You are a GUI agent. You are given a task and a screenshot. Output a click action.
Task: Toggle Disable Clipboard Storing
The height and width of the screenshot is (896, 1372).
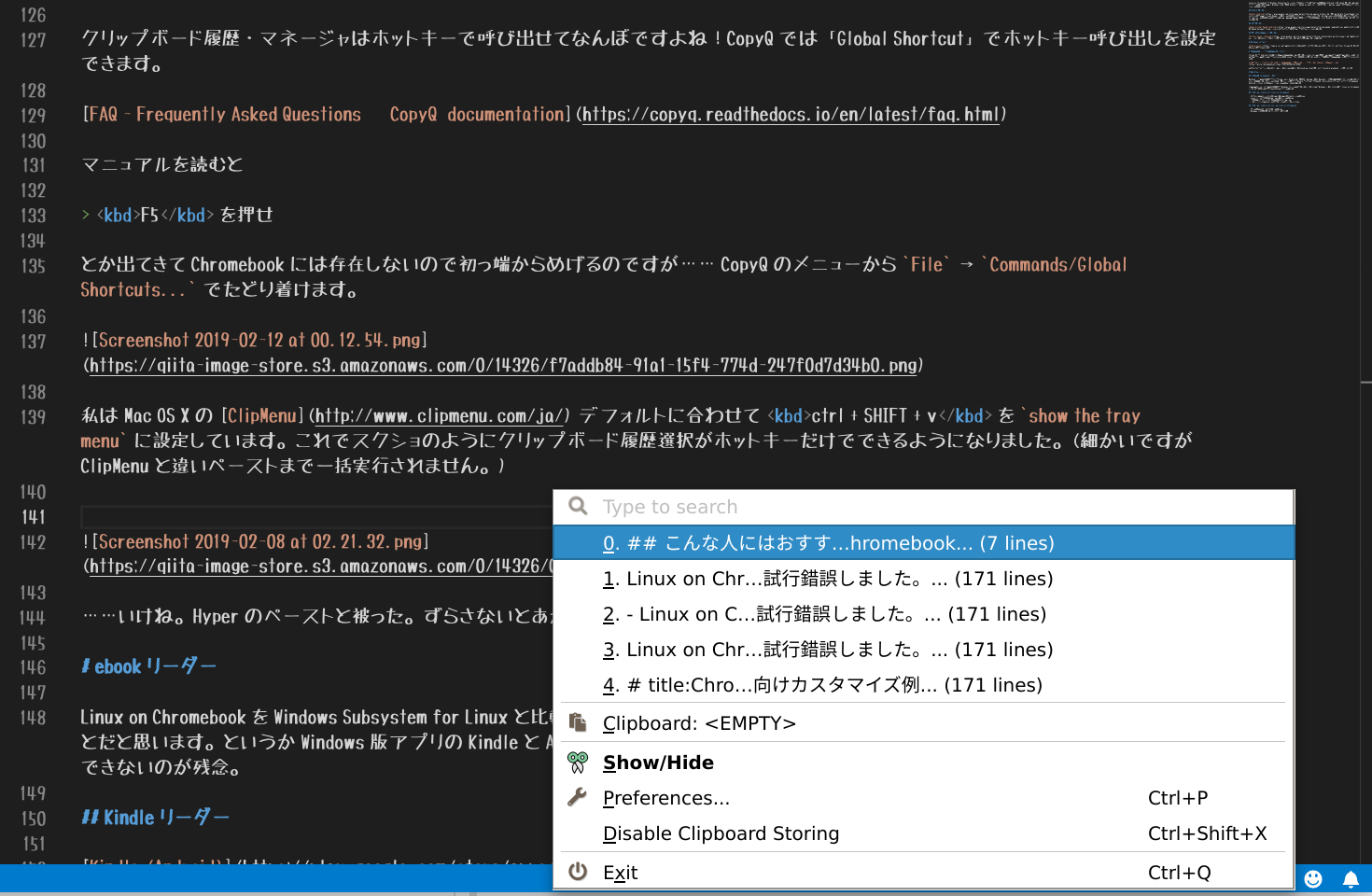click(x=721, y=833)
